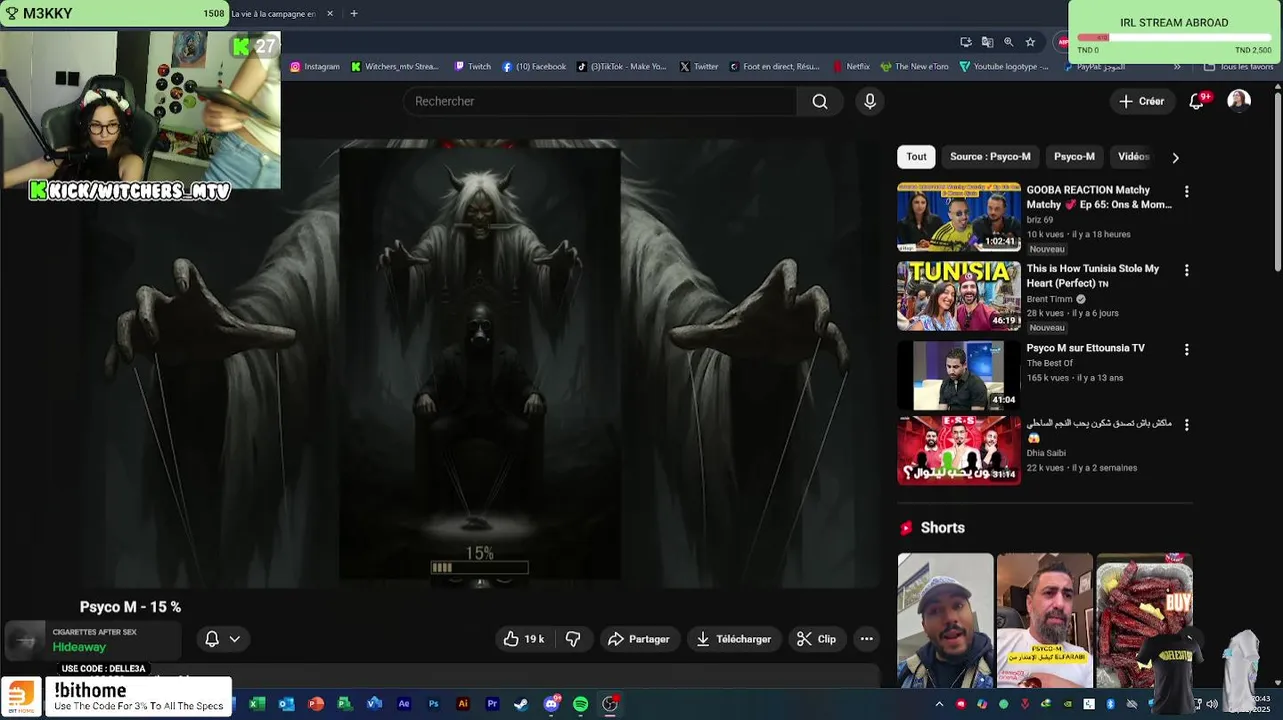1283x720 pixels.
Task: Select the Tout filter chip
Action: click(x=917, y=156)
